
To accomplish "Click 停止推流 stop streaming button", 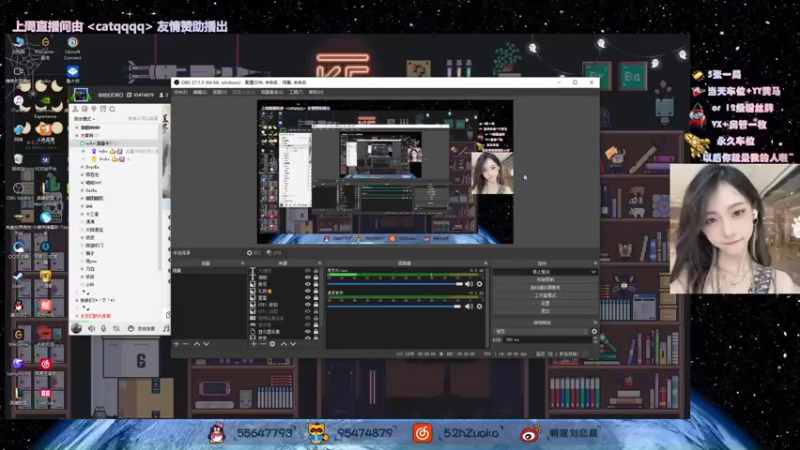I will coord(541,272).
